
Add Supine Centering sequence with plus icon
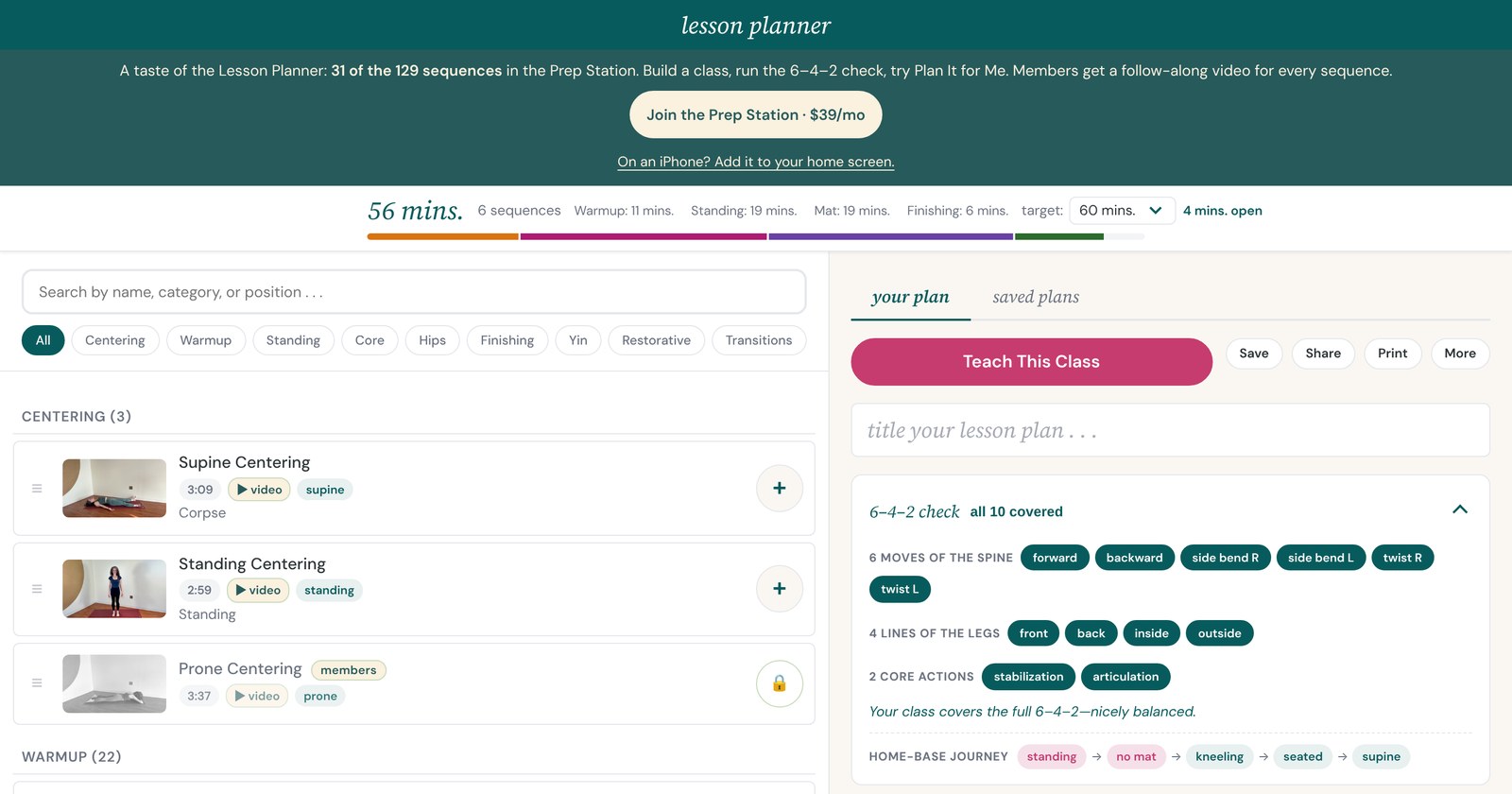[x=780, y=489]
